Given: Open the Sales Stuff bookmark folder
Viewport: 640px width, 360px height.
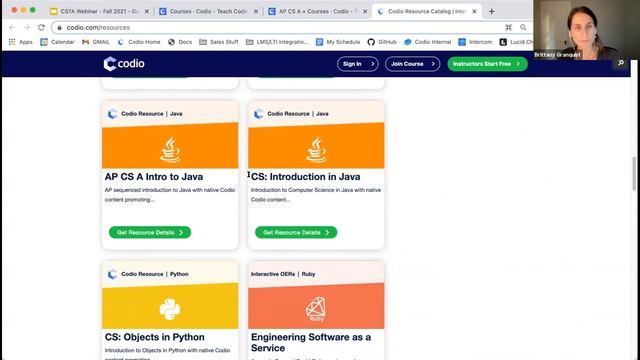Looking at the screenshot, I should [219, 42].
